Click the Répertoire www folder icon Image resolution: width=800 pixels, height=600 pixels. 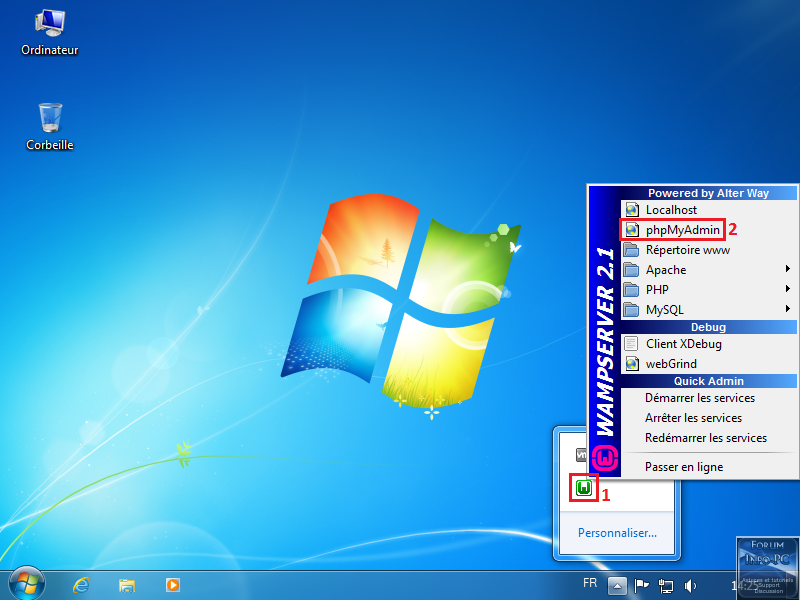tap(632, 250)
